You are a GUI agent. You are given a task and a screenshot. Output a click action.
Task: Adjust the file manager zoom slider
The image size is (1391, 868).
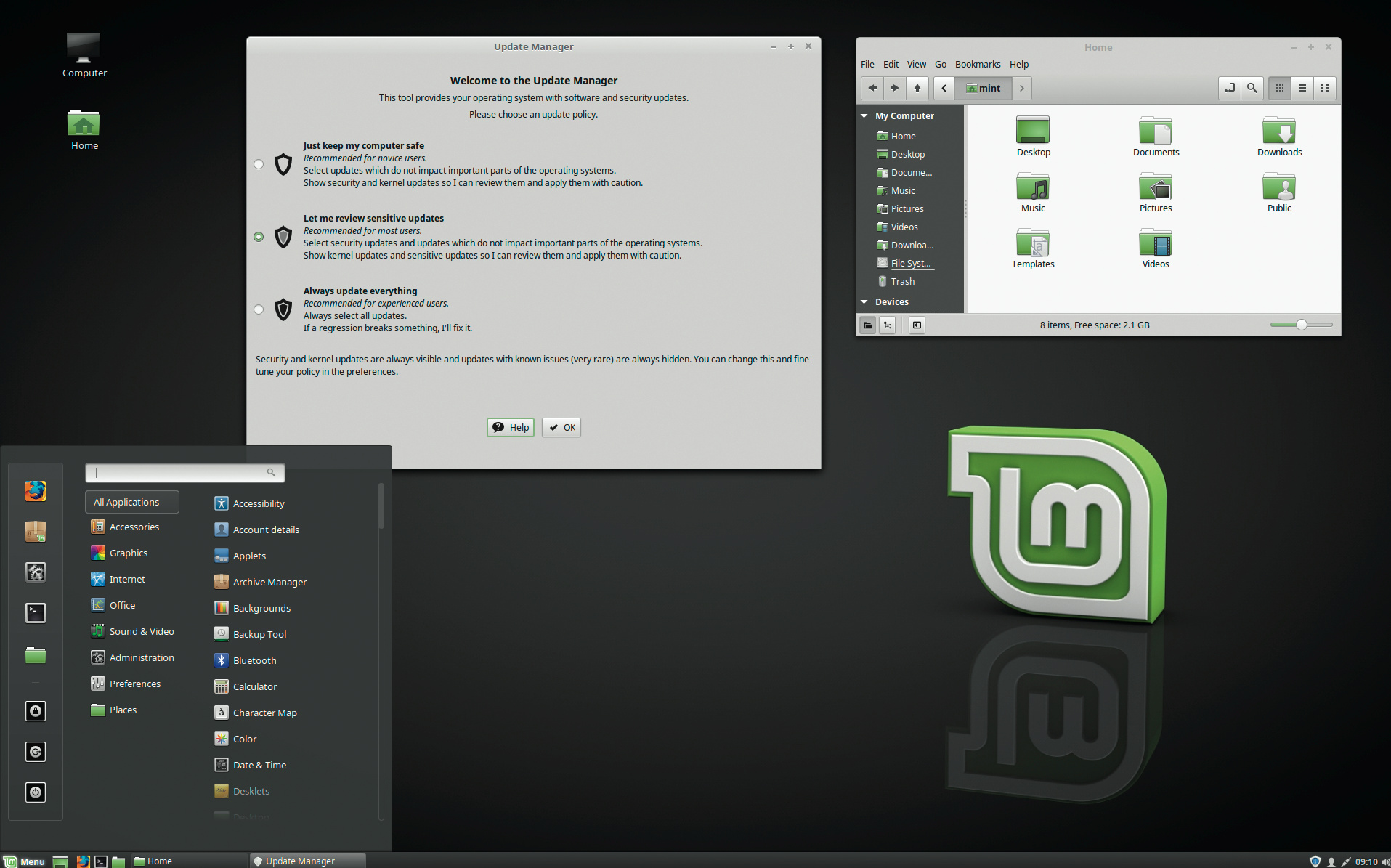(1301, 325)
